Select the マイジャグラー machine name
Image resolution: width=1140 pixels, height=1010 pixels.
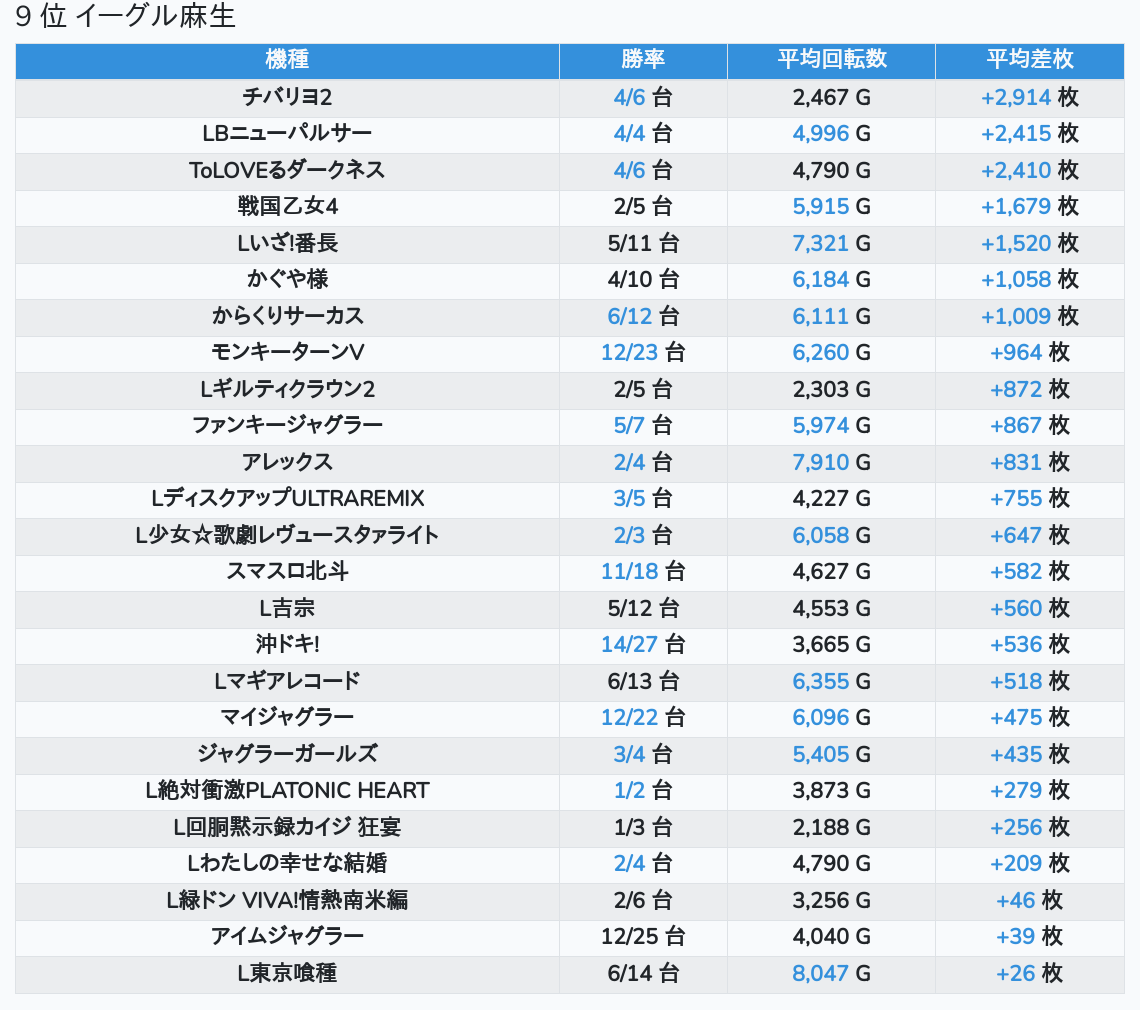[x=287, y=718]
